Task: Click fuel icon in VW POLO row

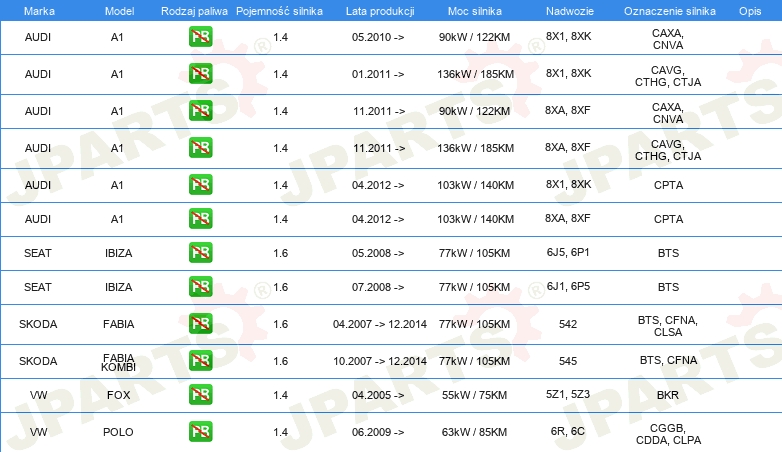Action: (x=200, y=432)
